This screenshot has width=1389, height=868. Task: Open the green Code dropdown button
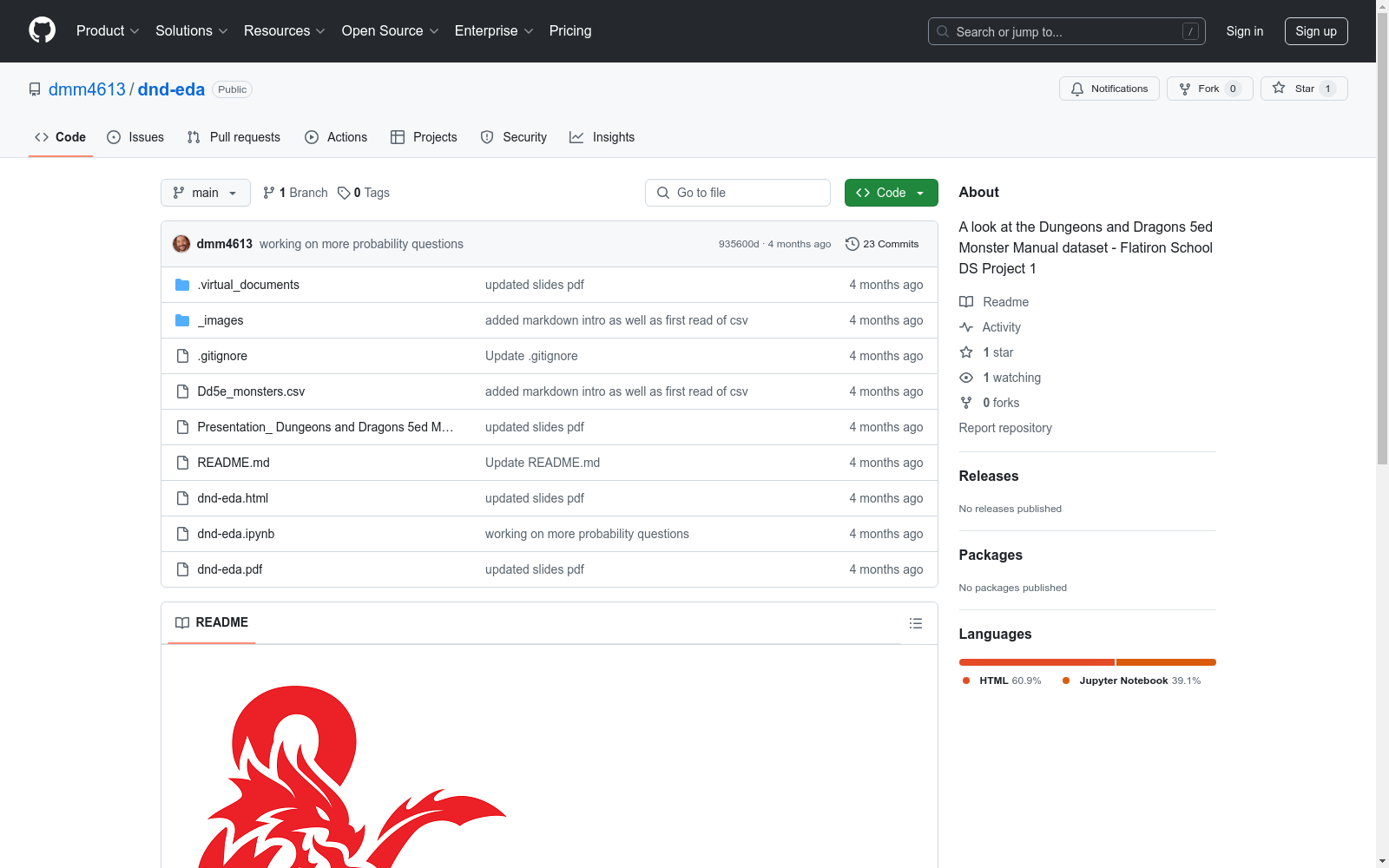pos(891,193)
